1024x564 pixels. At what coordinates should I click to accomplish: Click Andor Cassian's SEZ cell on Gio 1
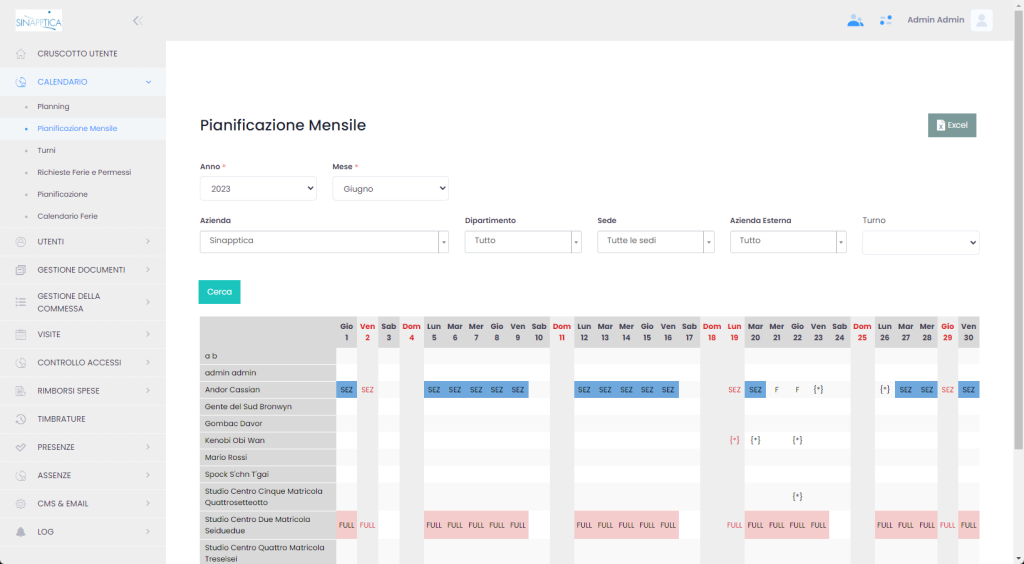[x=346, y=389]
